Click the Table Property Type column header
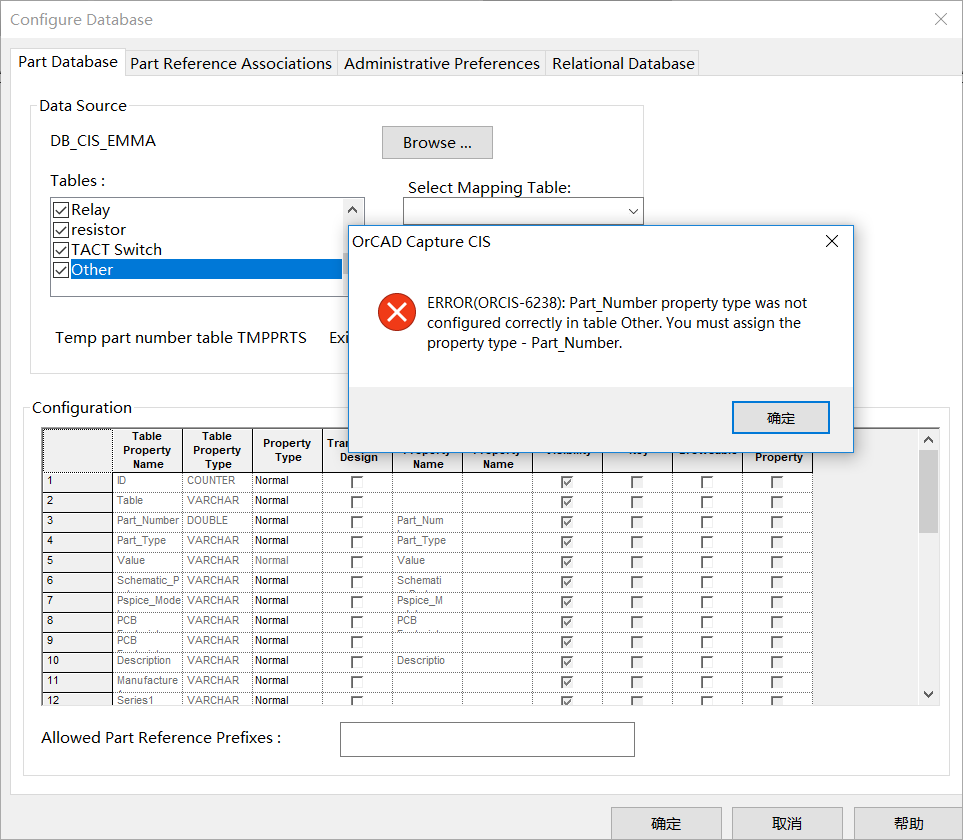The width and height of the screenshot is (963, 840). pos(217,450)
